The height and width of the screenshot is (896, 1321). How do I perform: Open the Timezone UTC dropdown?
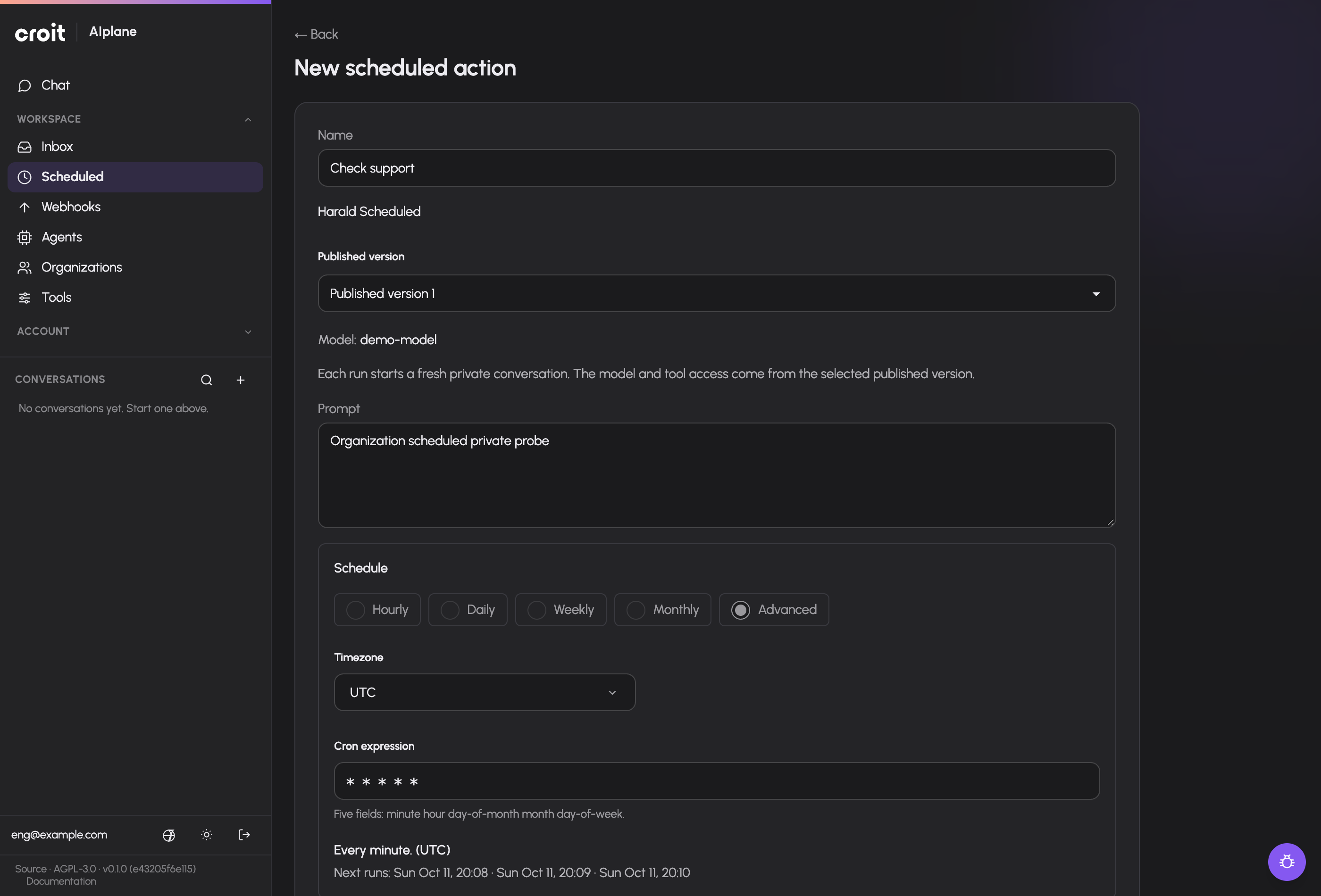pos(485,692)
